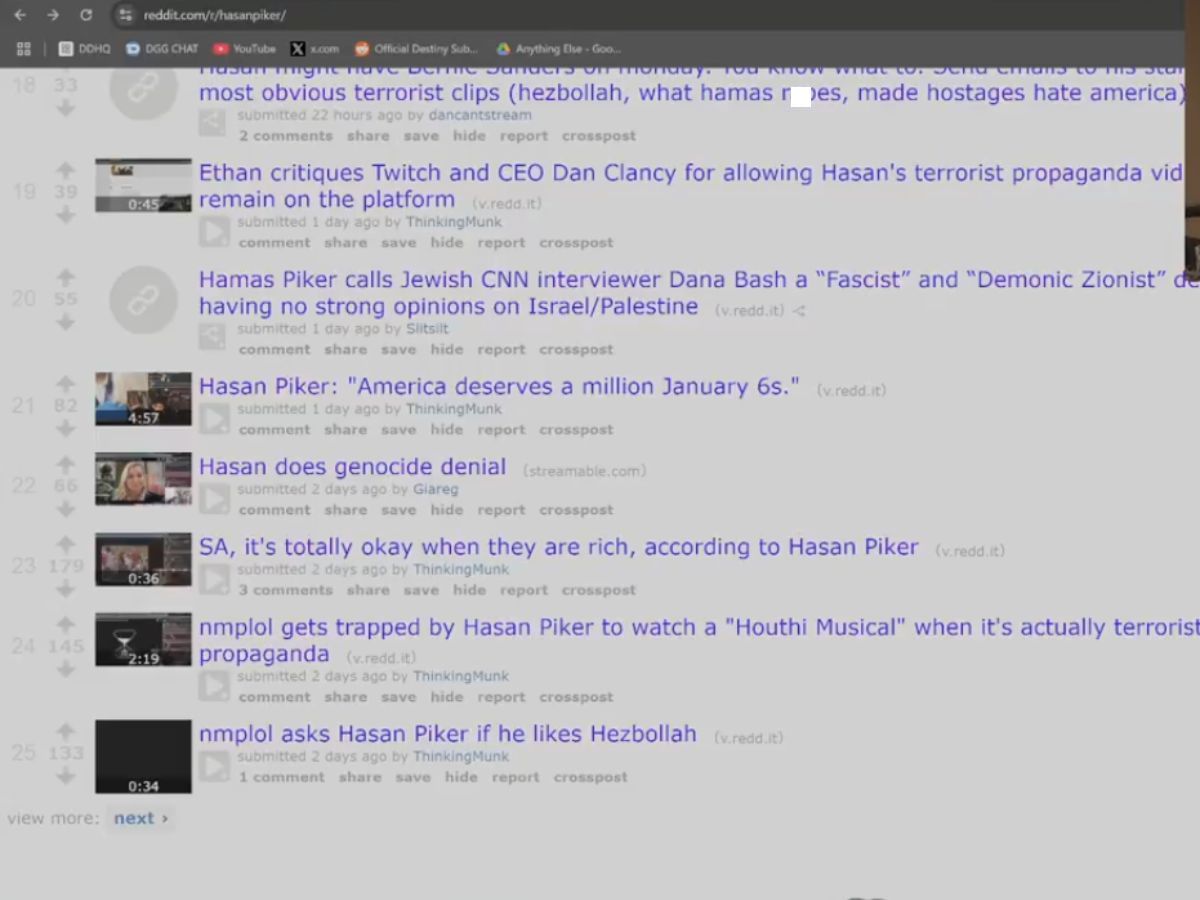Click the 0:45 video thumbnail on Ethan's post
The height and width of the screenshot is (900, 1200).
[142, 185]
